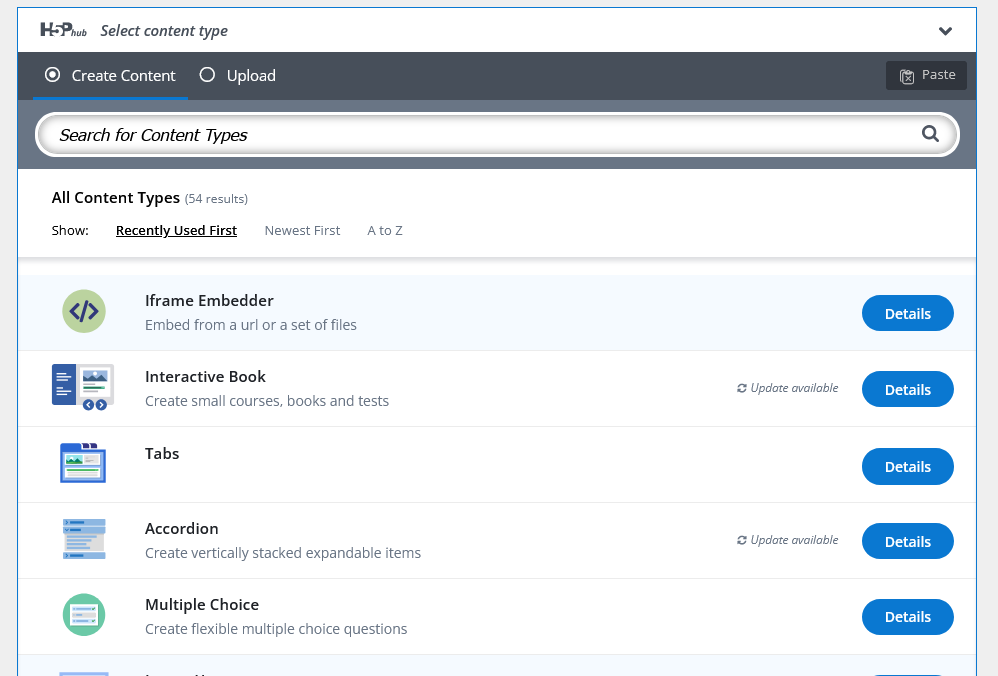The image size is (998, 676).
Task: Click 'Create flexible multiple choice questions'
Action: pyautogui.click(x=276, y=629)
